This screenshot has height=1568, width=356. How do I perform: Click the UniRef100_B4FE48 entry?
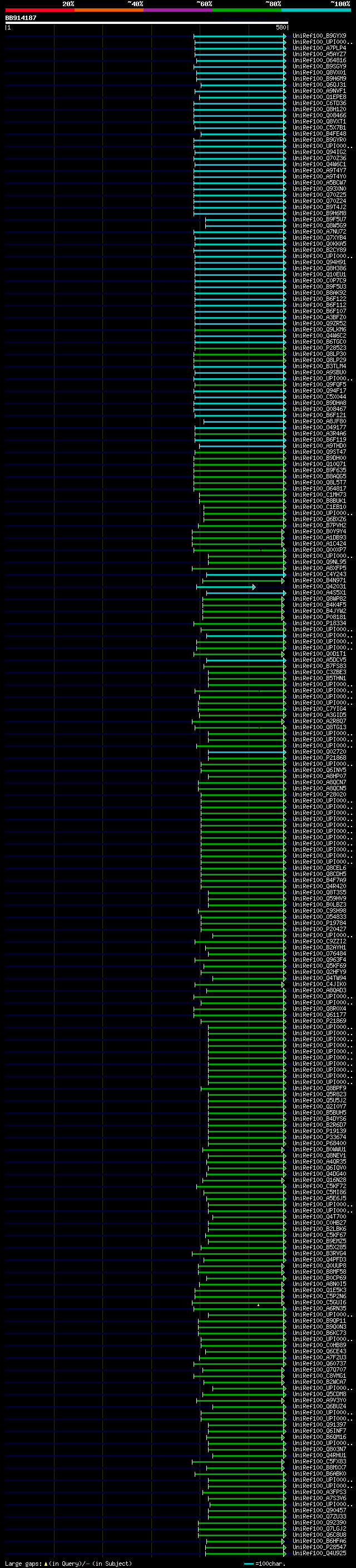pyautogui.click(x=319, y=133)
